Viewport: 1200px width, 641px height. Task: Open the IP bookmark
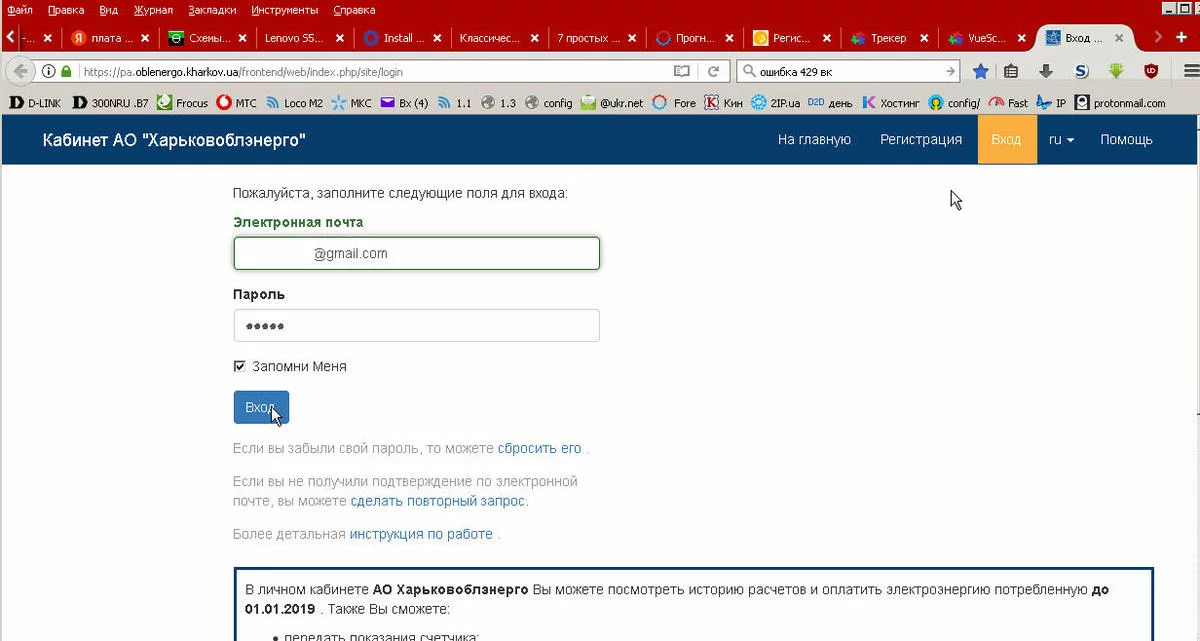[x=1051, y=102]
